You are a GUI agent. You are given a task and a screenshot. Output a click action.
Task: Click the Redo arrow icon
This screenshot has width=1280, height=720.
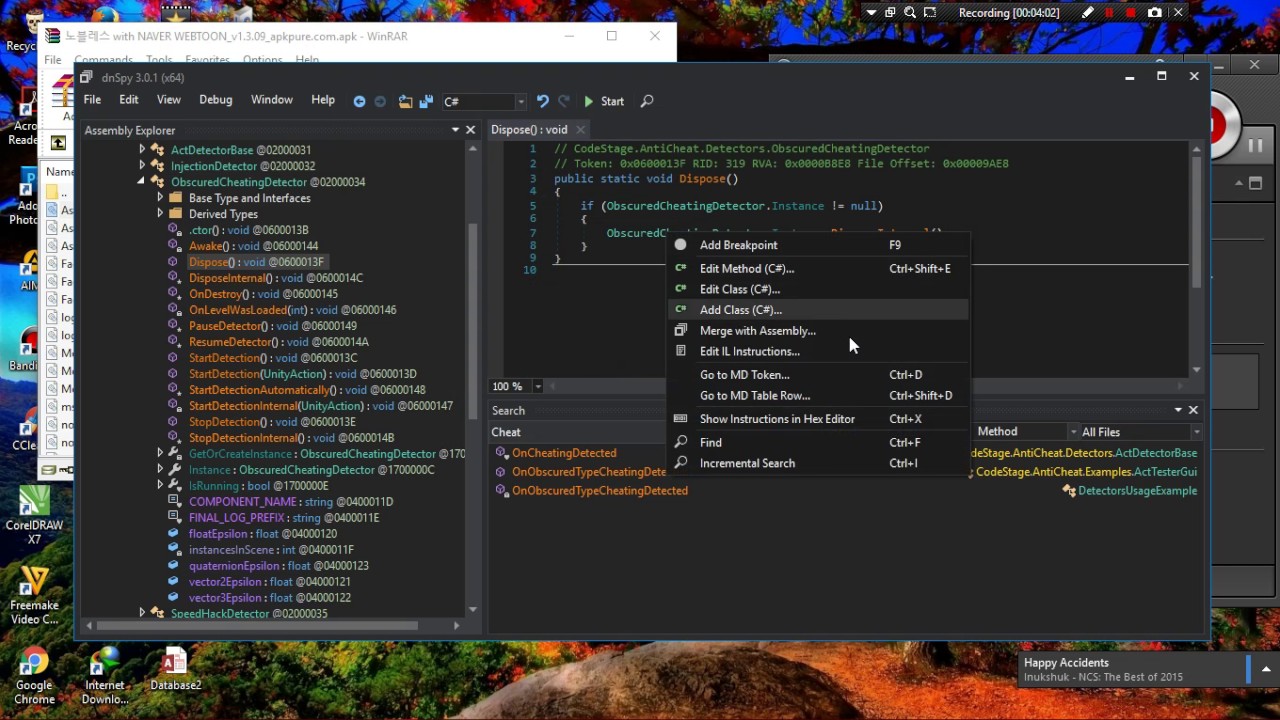pos(563,101)
